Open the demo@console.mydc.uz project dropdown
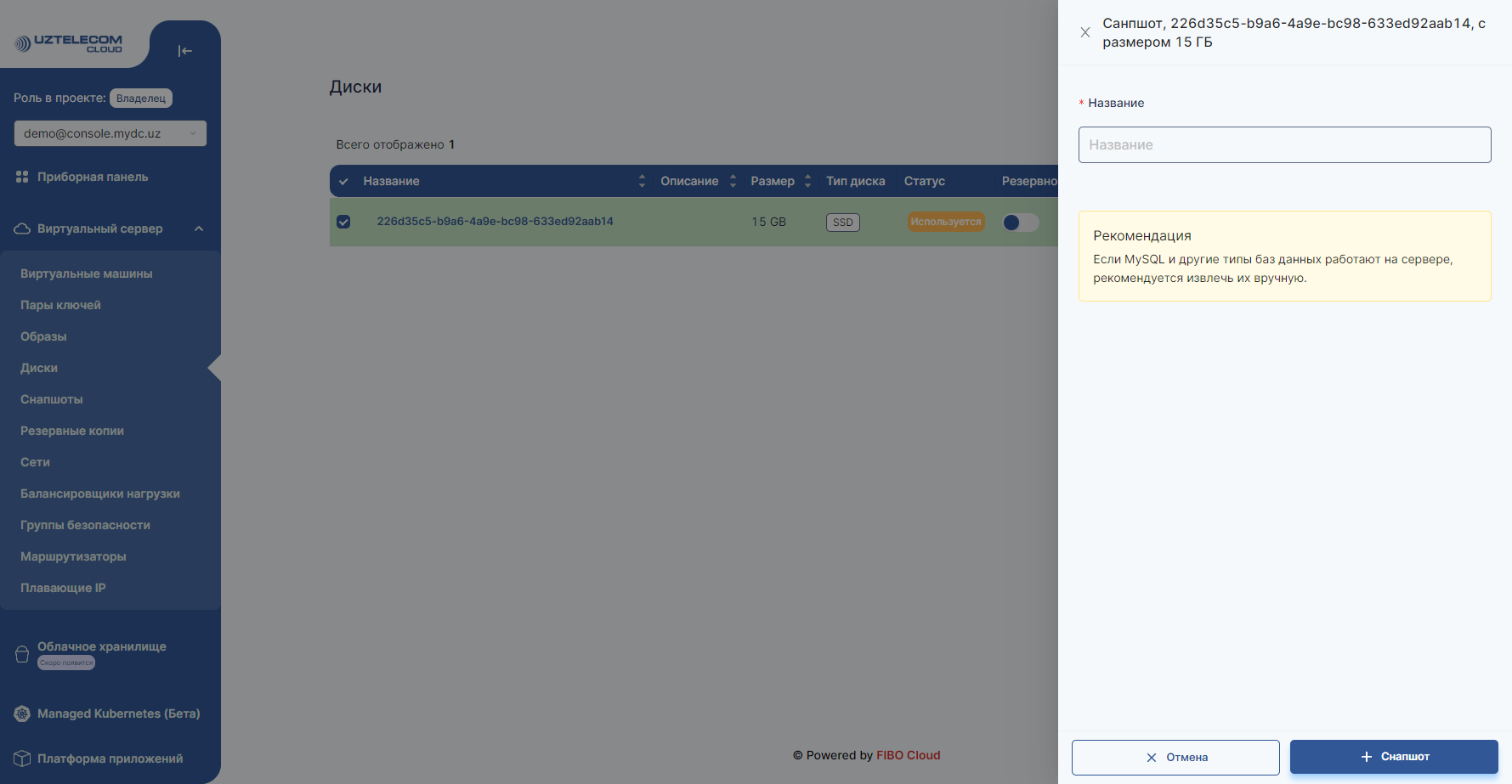The image size is (1512, 784). (110, 133)
